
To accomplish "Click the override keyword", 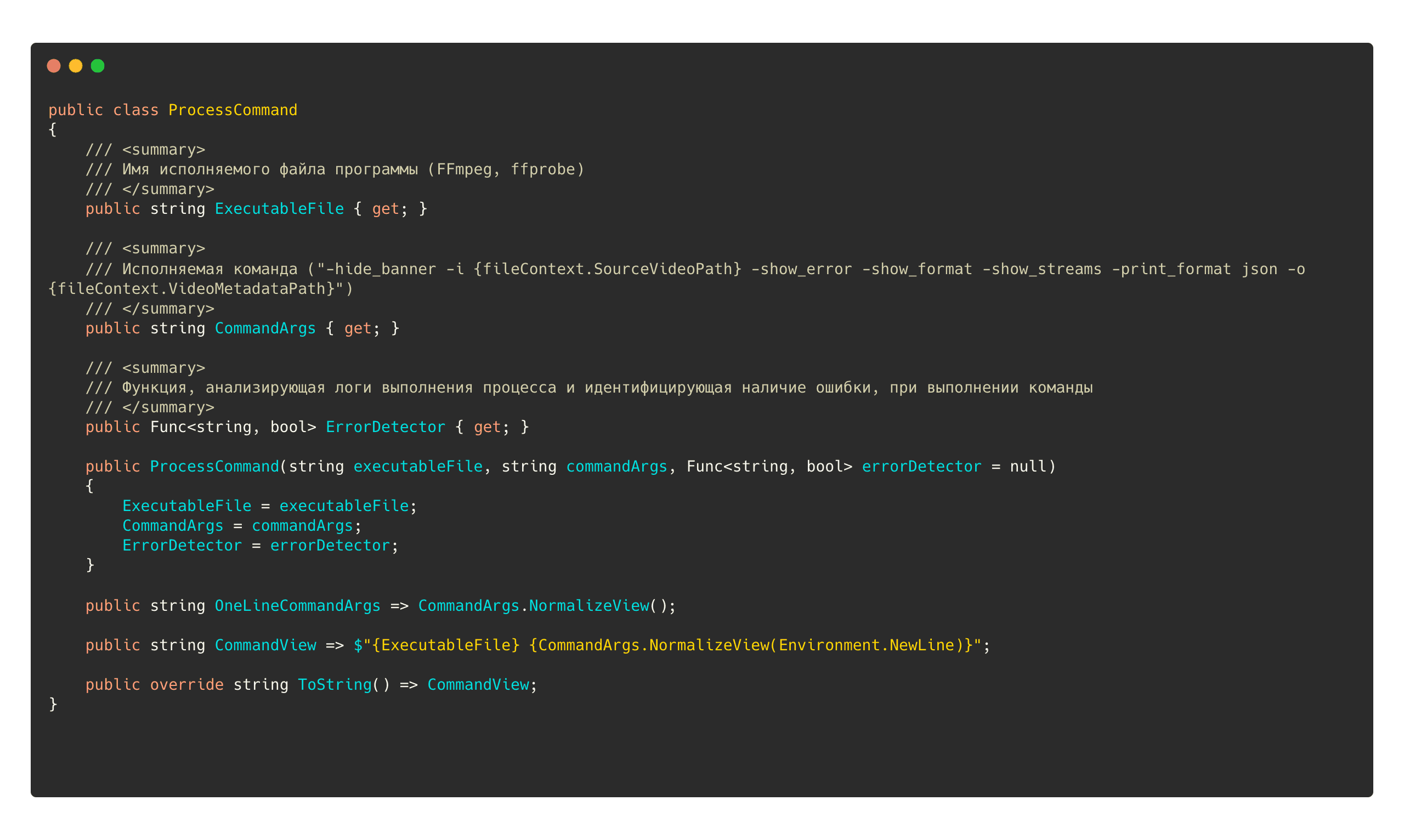I will pyautogui.click(x=187, y=685).
